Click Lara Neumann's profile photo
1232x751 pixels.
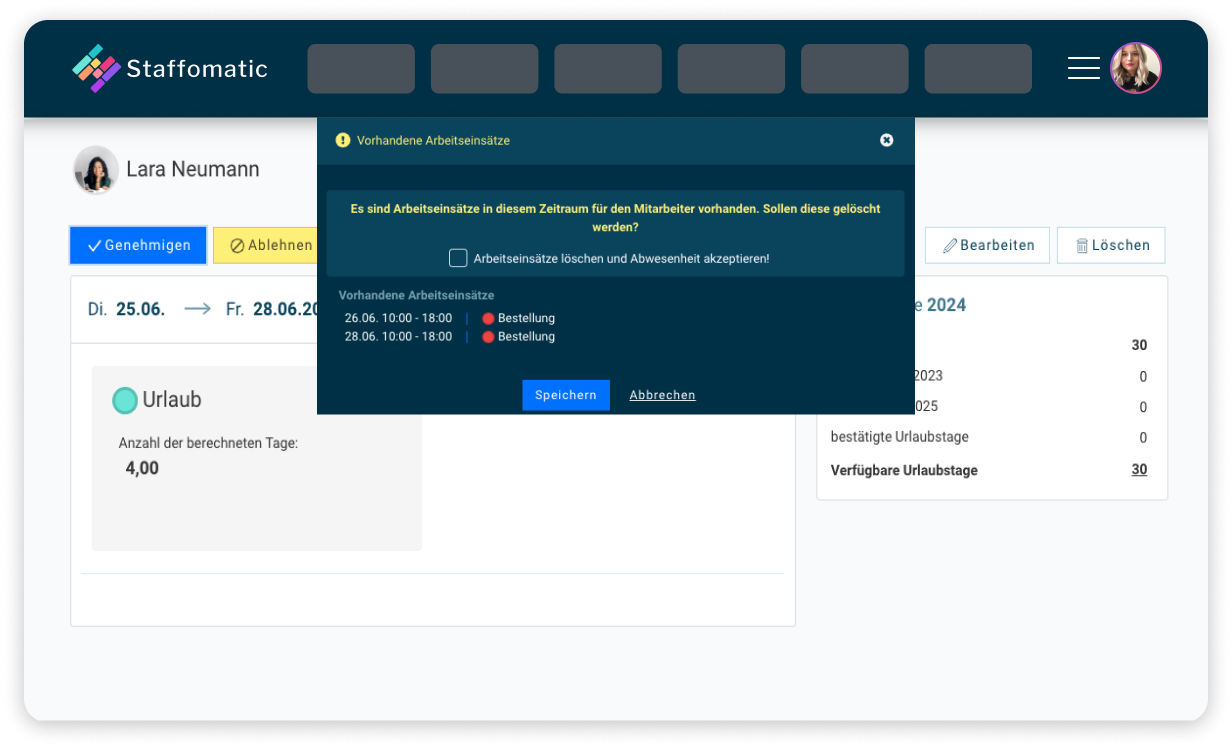coord(95,169)
